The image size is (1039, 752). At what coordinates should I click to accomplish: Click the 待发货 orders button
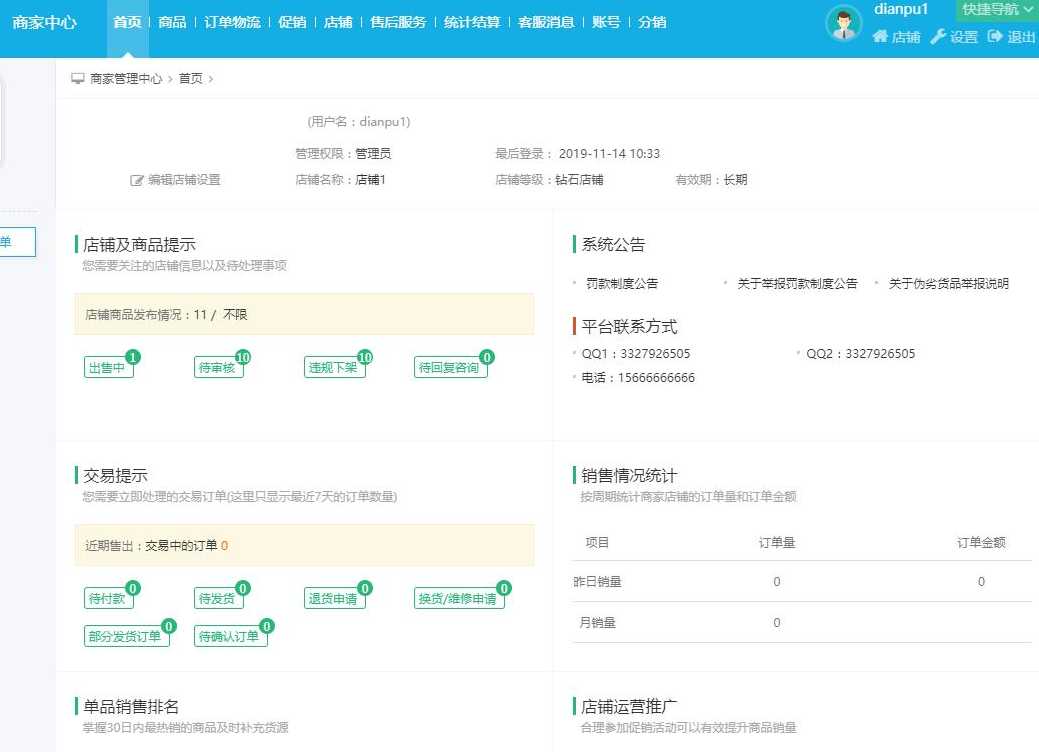tap(217, 599)
